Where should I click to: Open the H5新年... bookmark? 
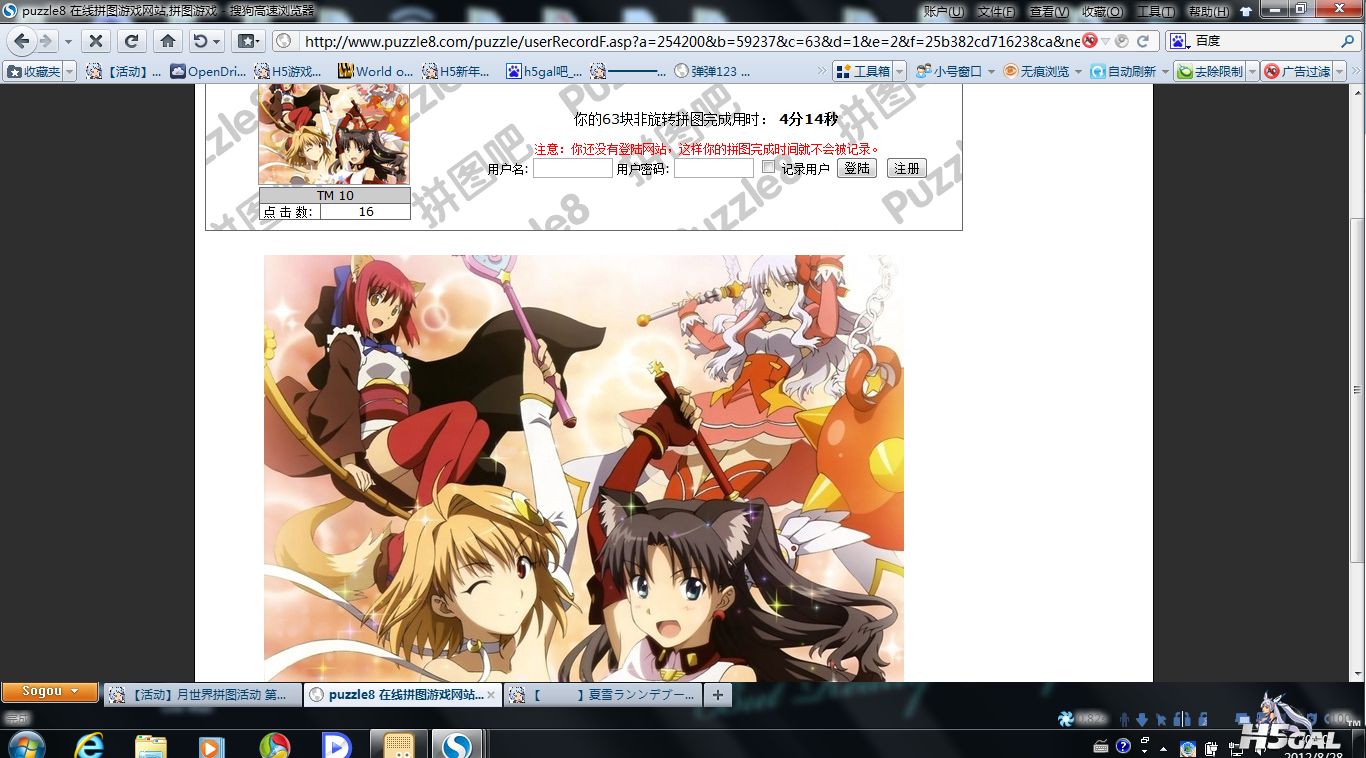point(457,71)
